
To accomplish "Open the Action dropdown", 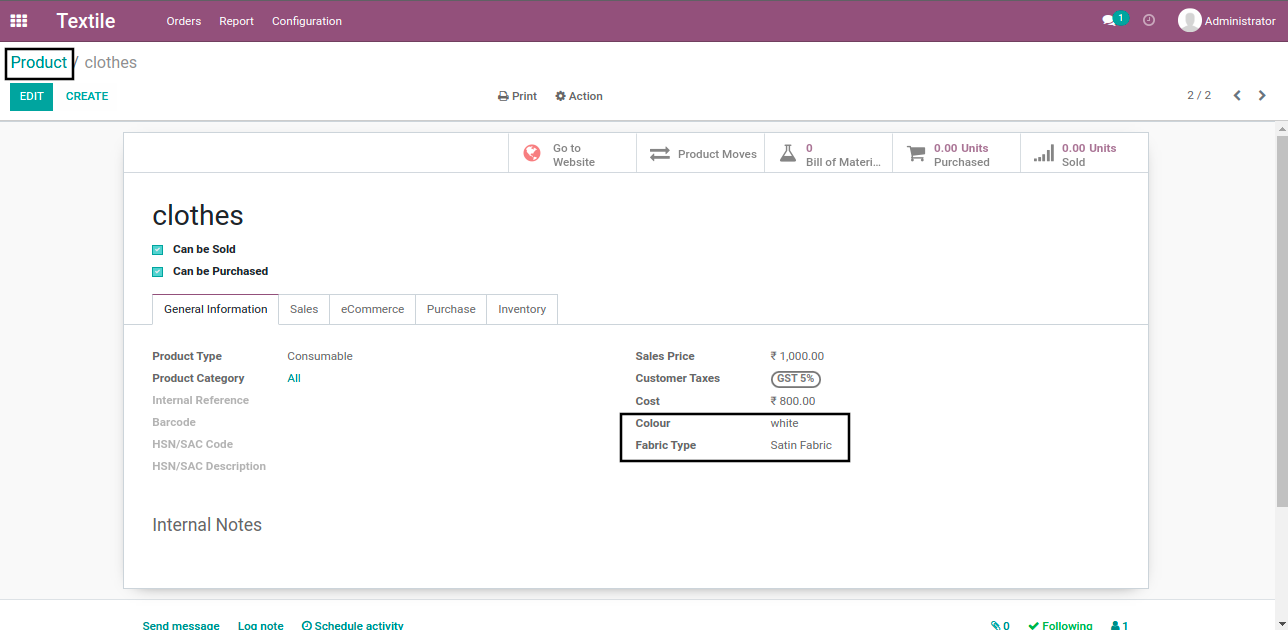I will tap(579, 97).
